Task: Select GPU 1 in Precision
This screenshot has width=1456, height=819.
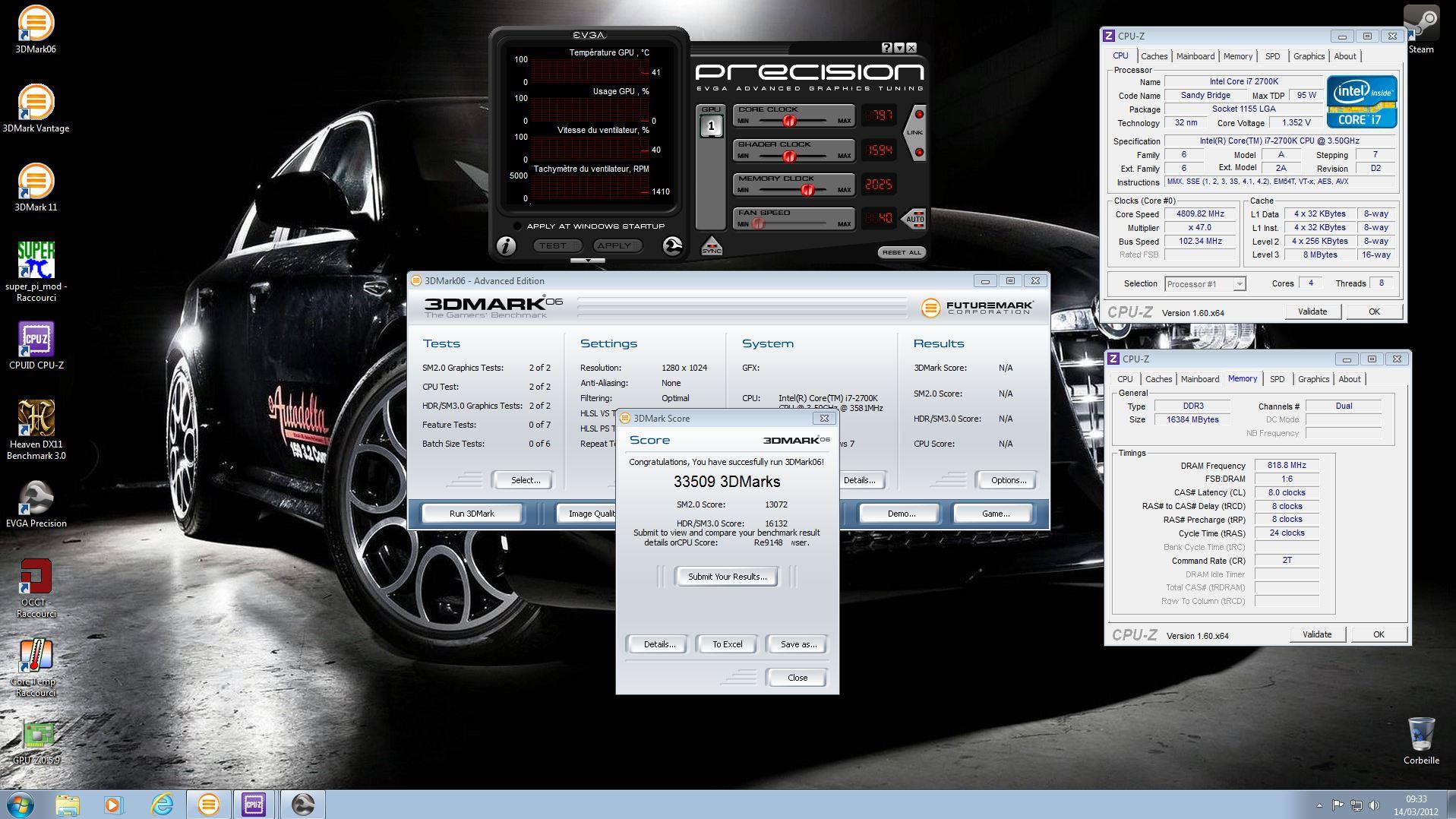Action: 711,126
